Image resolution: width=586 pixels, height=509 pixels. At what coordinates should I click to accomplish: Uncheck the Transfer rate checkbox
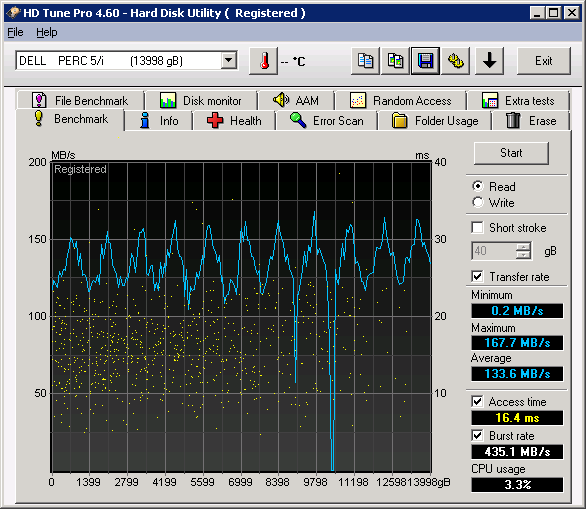tap(478, 277)
